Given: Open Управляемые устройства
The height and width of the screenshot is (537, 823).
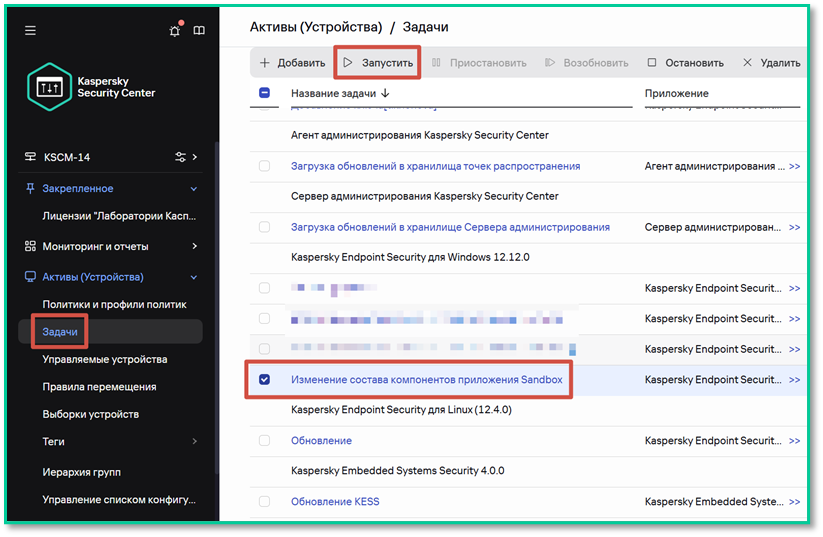Looking at the screenshot, I should 105,359.
